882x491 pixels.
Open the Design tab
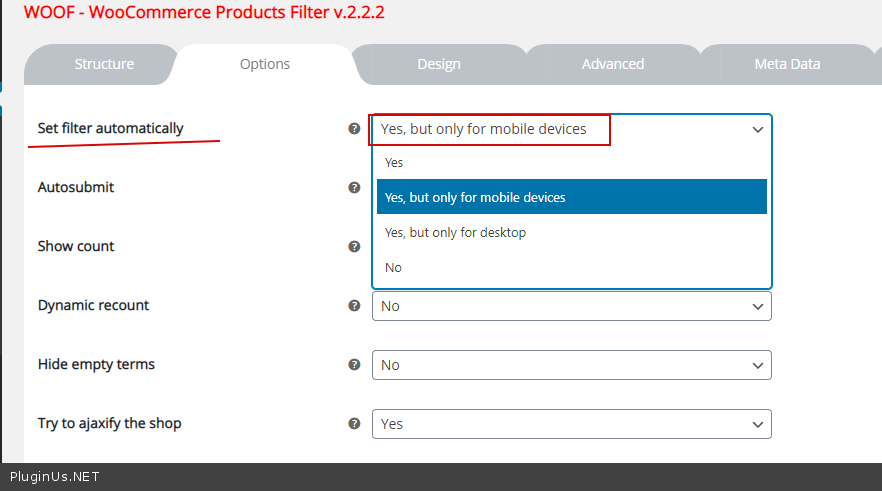[x=439, y=64]
